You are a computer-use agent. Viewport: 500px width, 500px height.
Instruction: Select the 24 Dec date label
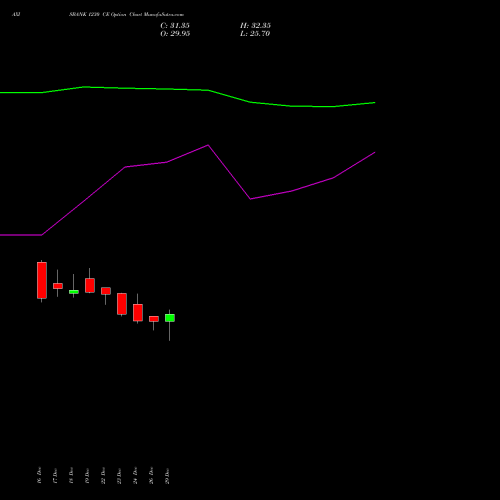135,475
